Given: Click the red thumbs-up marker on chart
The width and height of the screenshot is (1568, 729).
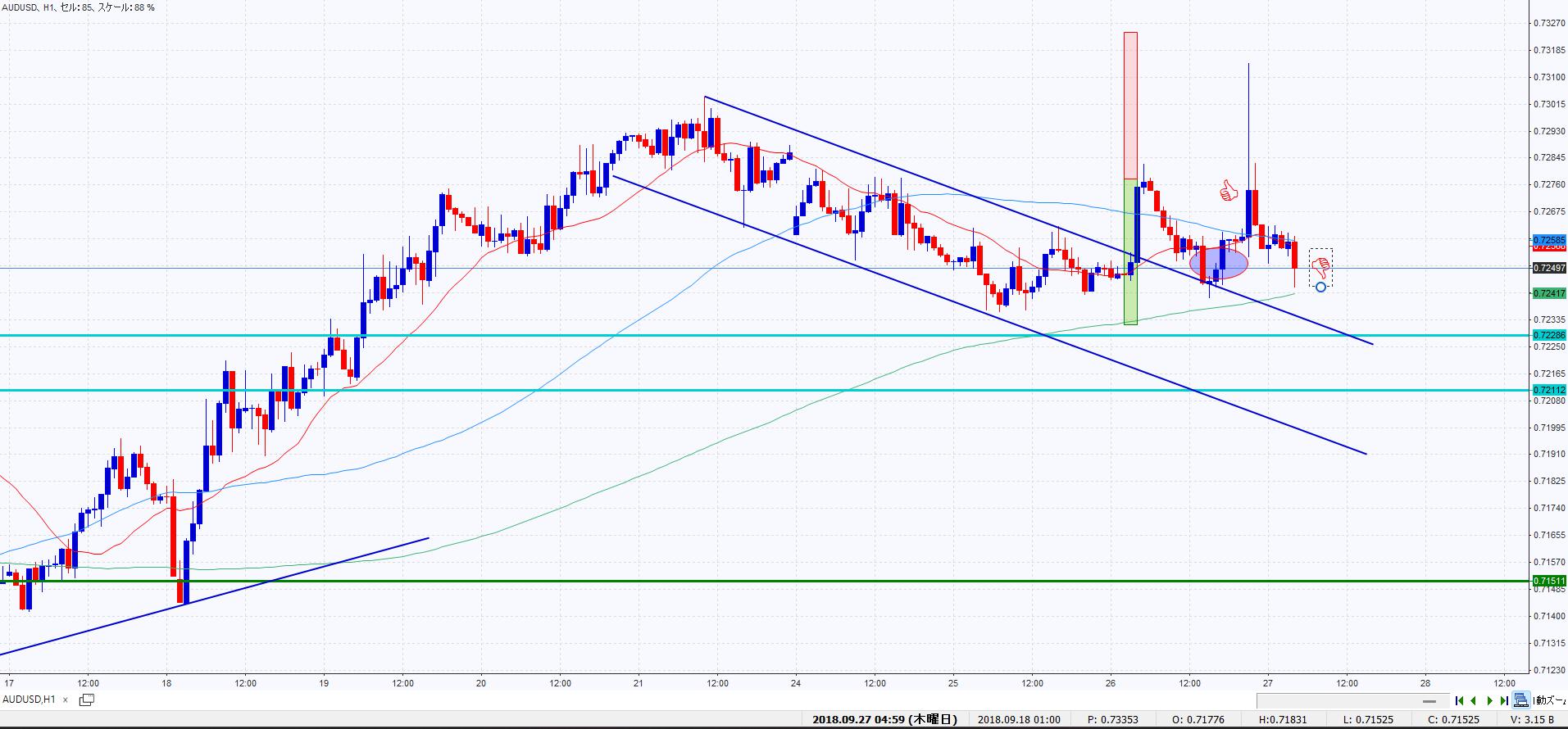Looking at the screenshot, I should [x=1227, y=192].
